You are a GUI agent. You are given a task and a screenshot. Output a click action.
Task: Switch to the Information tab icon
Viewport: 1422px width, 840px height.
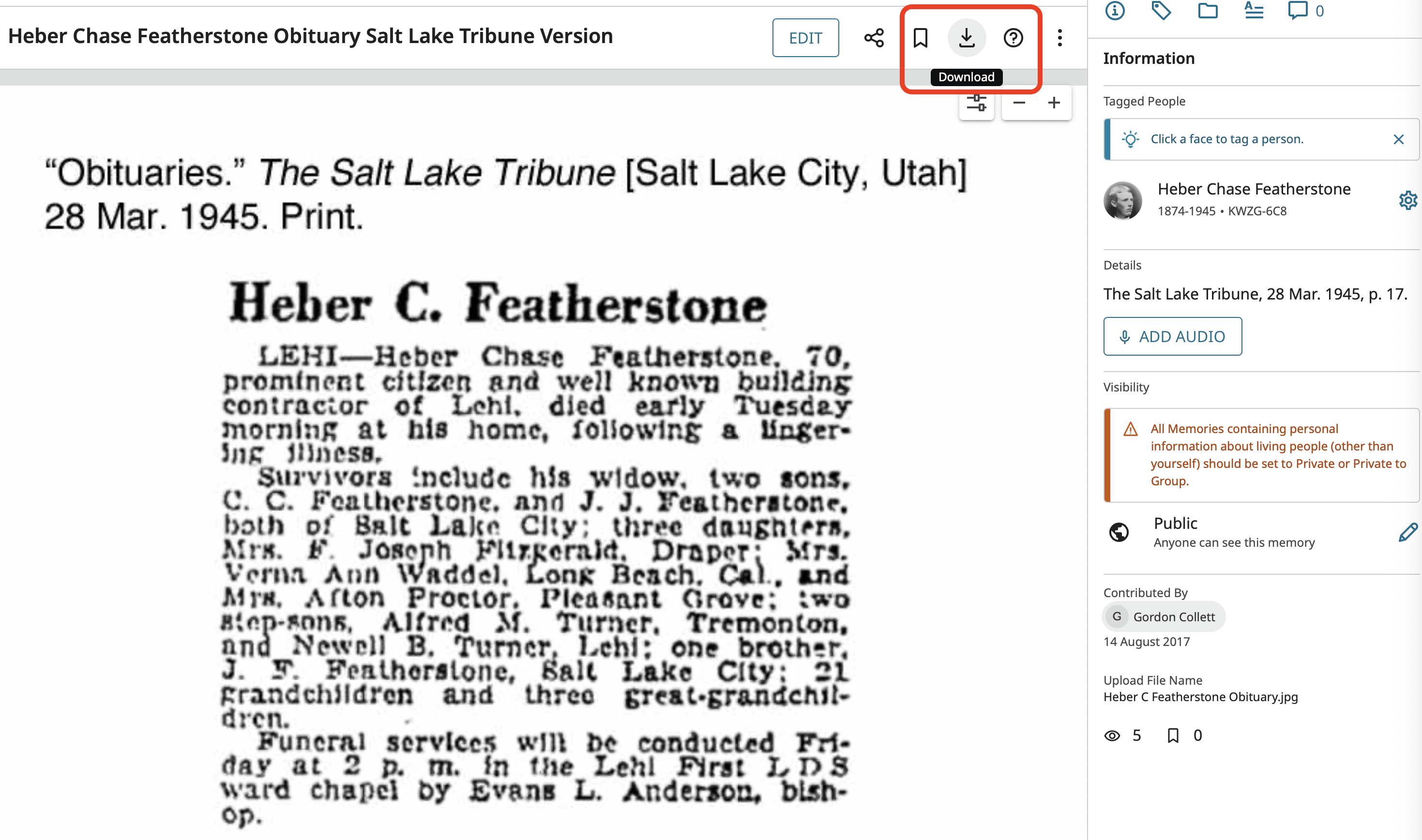pos(1115,10)
